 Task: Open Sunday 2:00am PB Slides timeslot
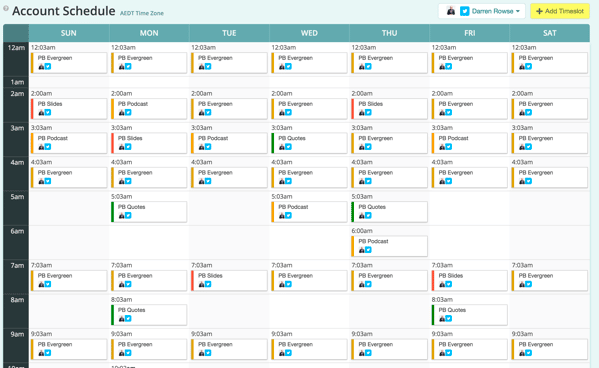coord(69,109)
